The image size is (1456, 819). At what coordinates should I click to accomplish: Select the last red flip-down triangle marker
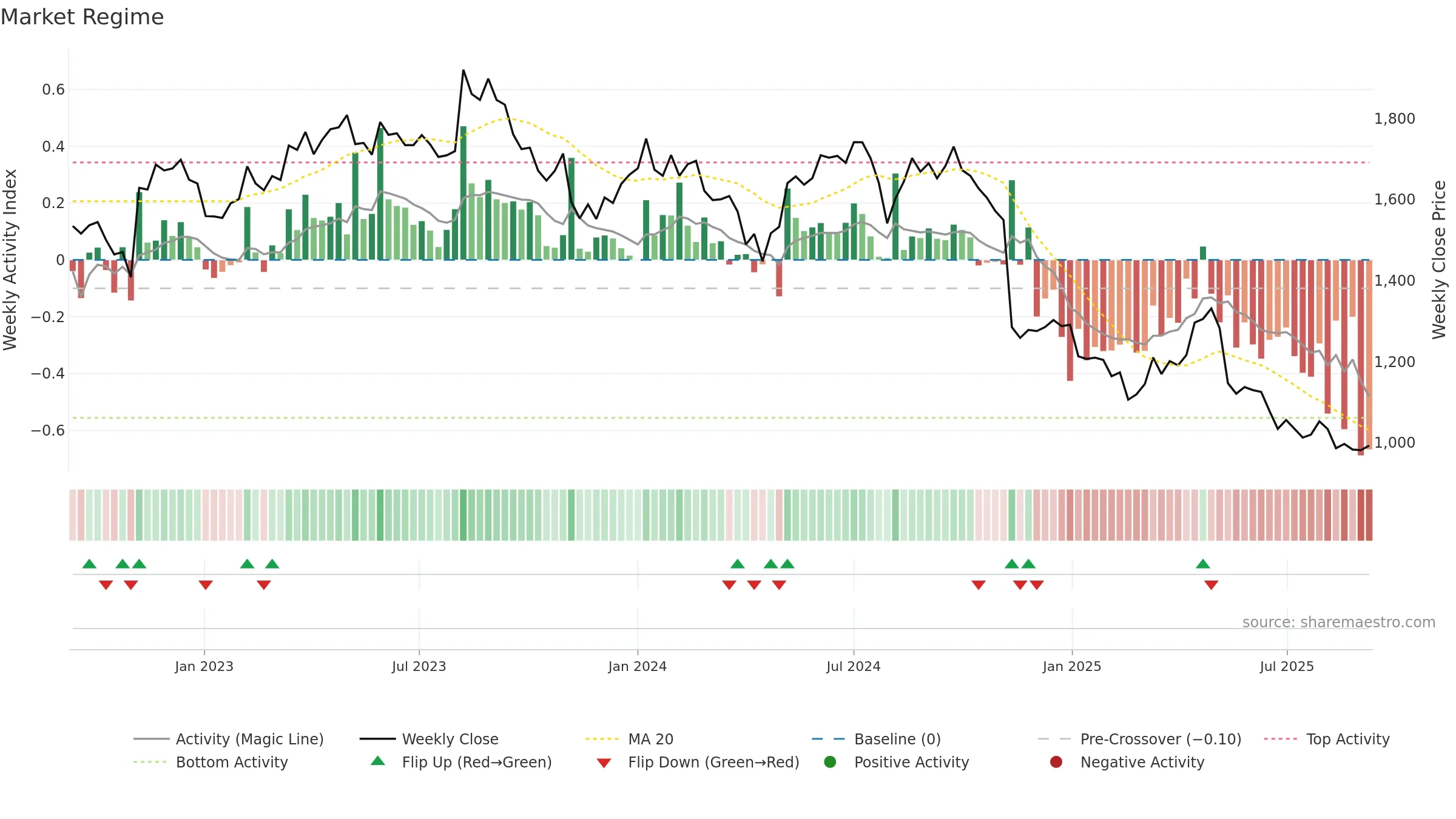point(1212,585)
